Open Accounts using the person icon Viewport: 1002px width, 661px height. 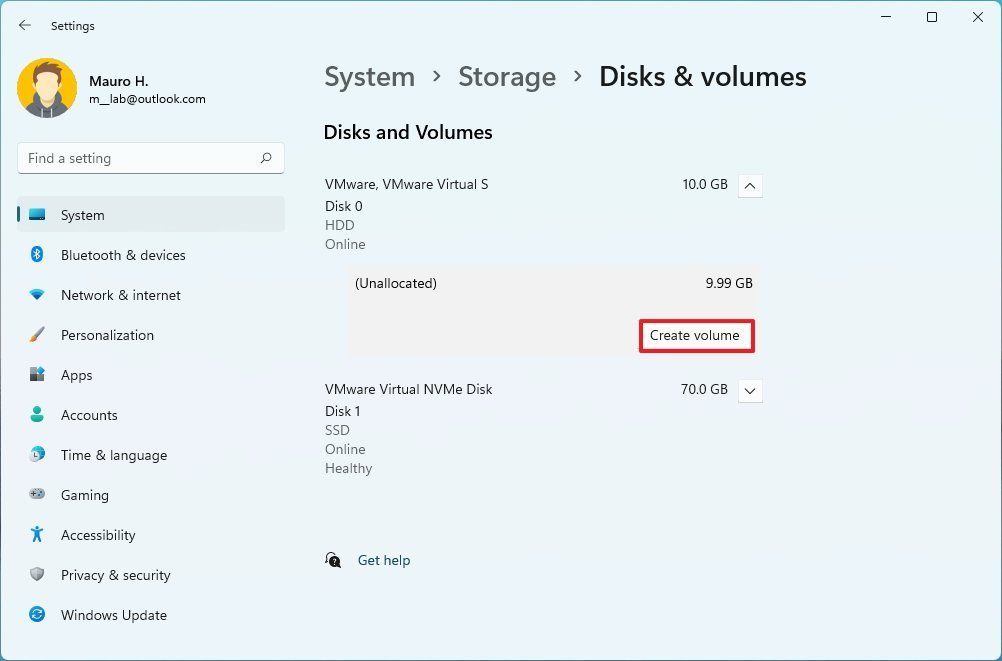37,415
